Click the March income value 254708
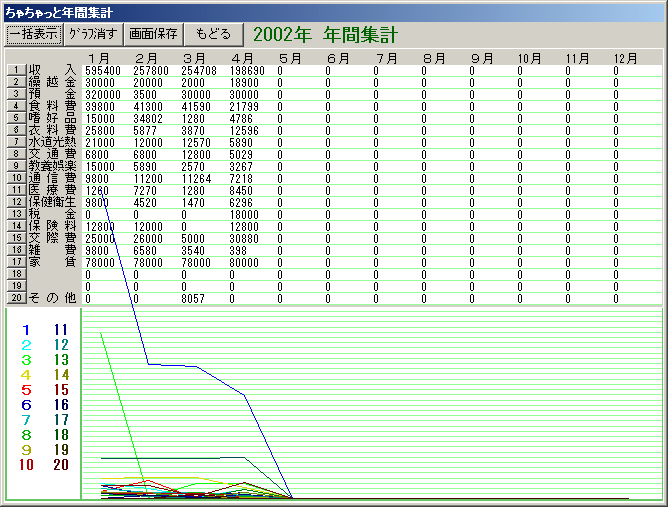Image resolution: width=668 pixels, height=507 pixels. tap(199, 71)
